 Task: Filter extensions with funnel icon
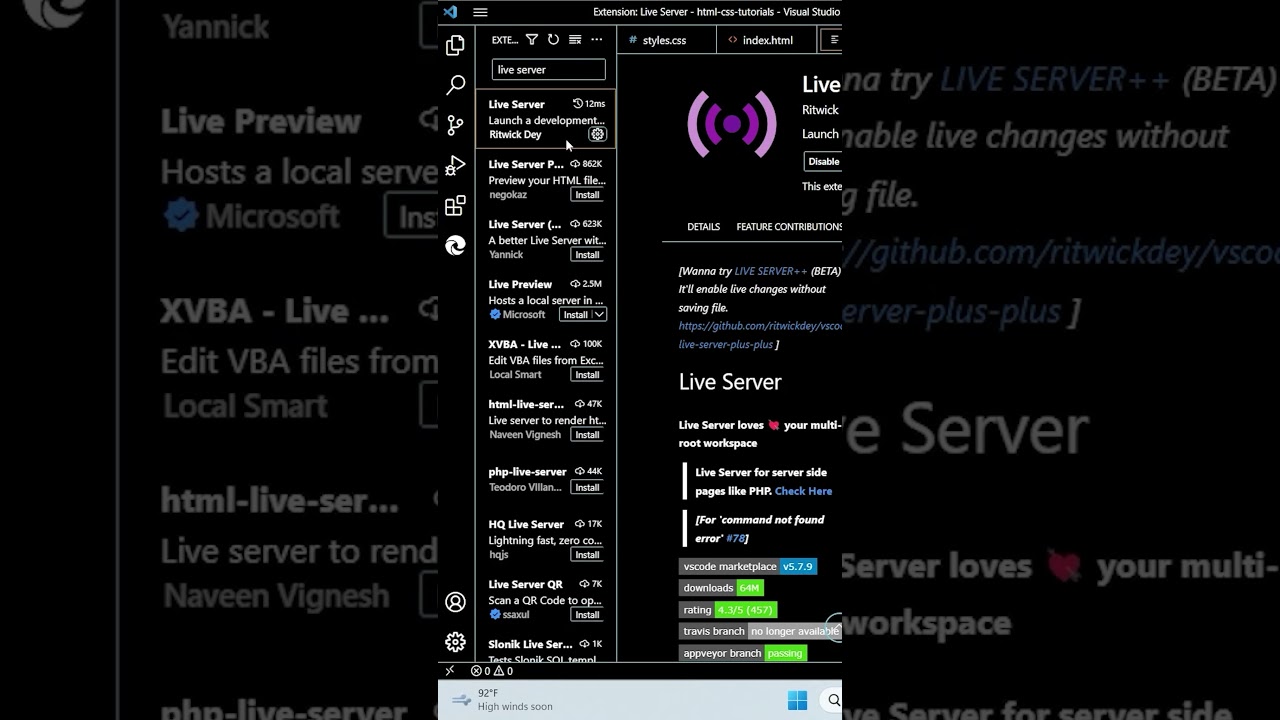tap(532, 40)
